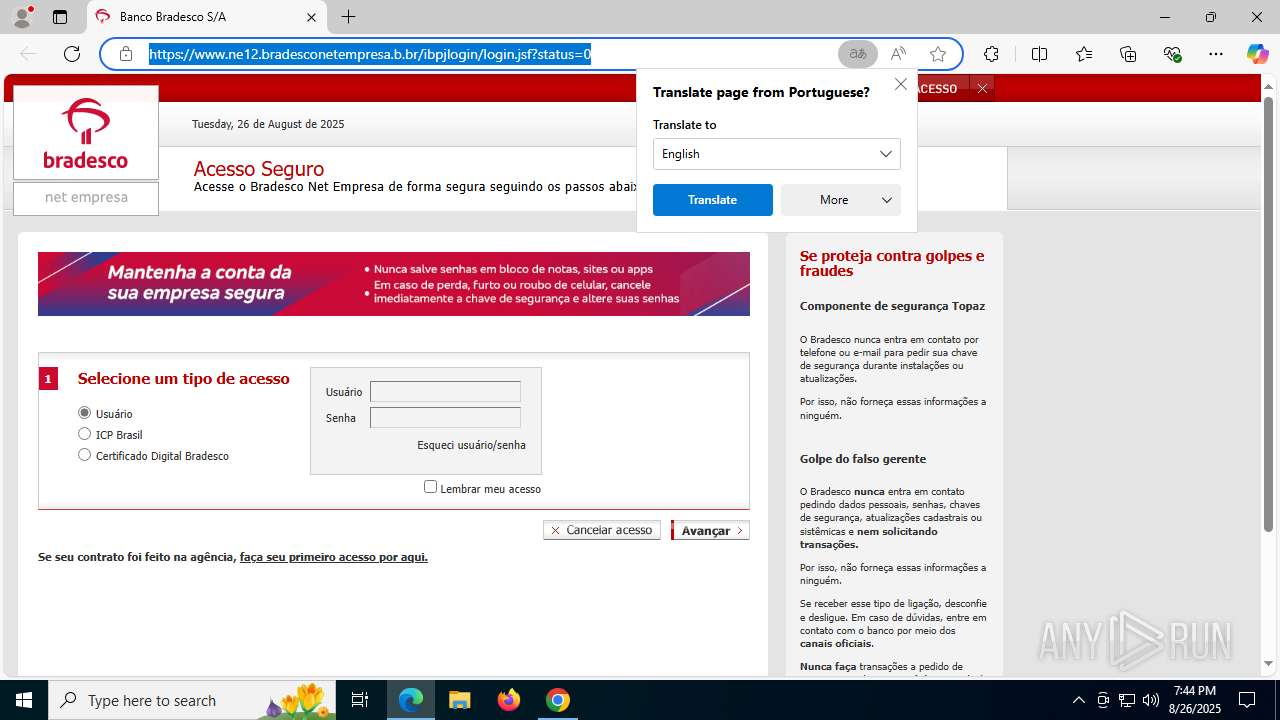This screenshot has width=1280, height=720.
Task: Open Firefox from taskbar
Action: point(509,700)
